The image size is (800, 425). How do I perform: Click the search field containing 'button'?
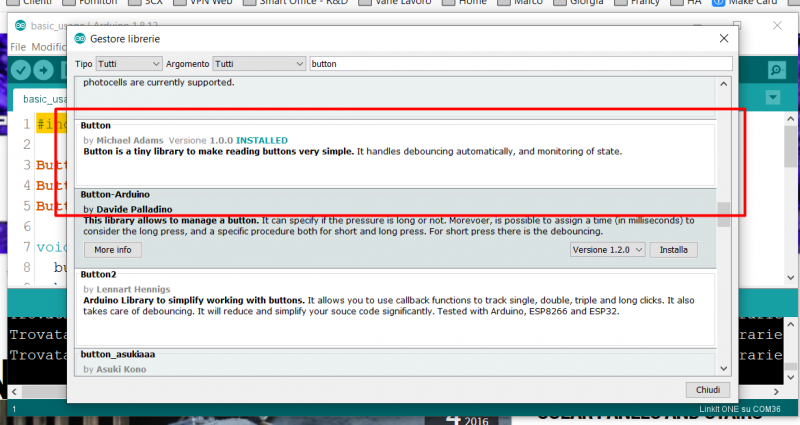coord(520,64)
